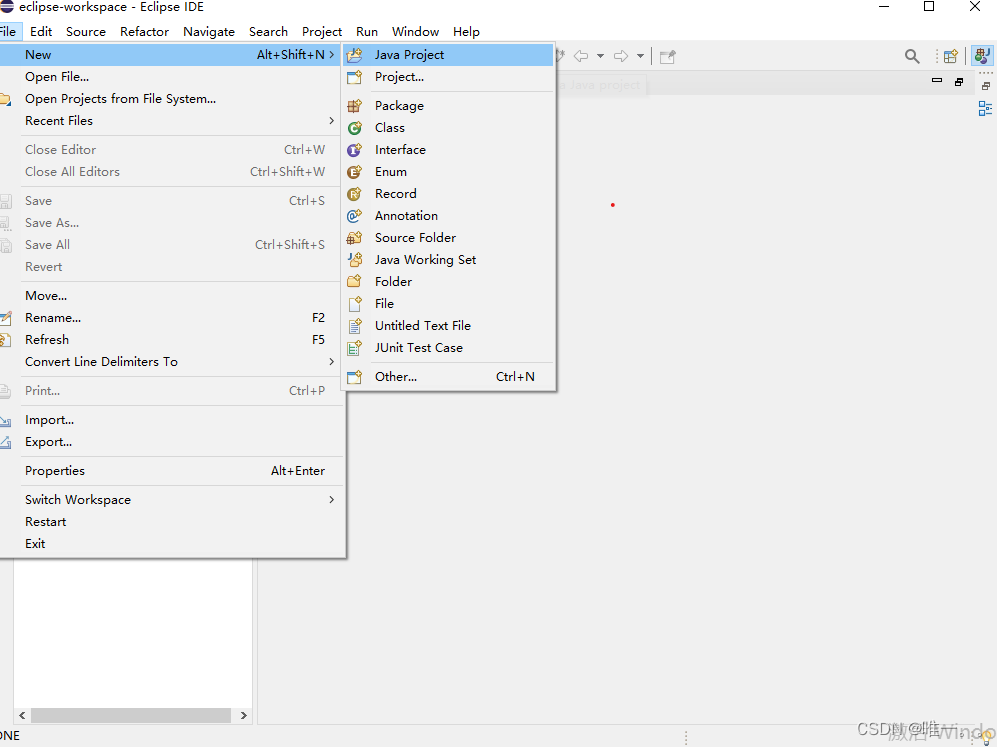
Task: Click the Source Folder icon
Action: point(354,238)
